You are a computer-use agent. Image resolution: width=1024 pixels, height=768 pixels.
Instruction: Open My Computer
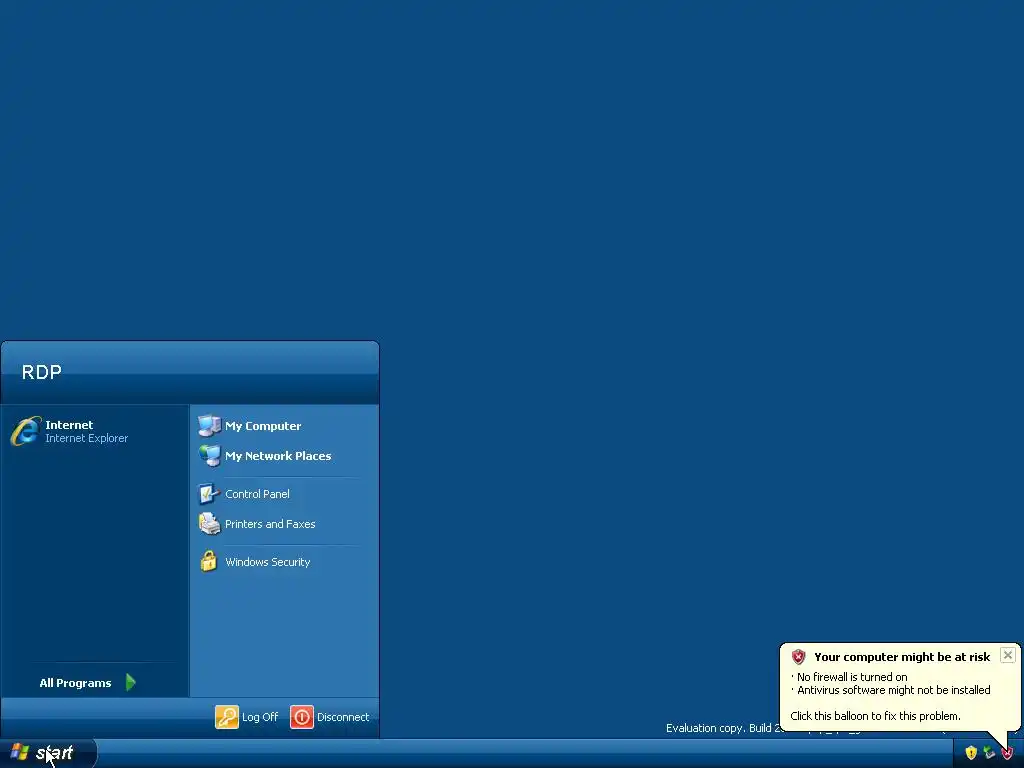[250, 426]
